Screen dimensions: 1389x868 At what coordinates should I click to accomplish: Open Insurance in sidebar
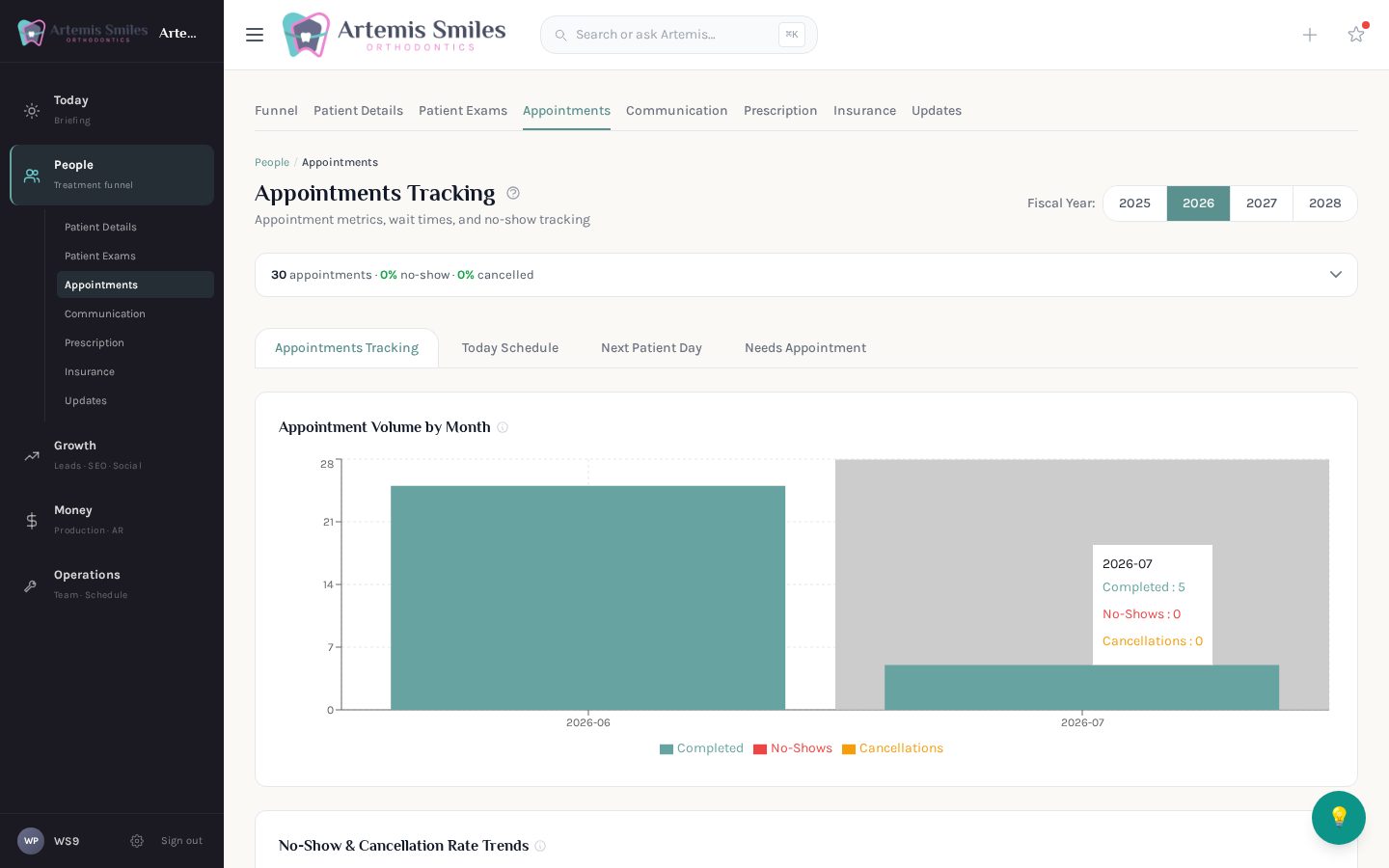coord(135,371)
